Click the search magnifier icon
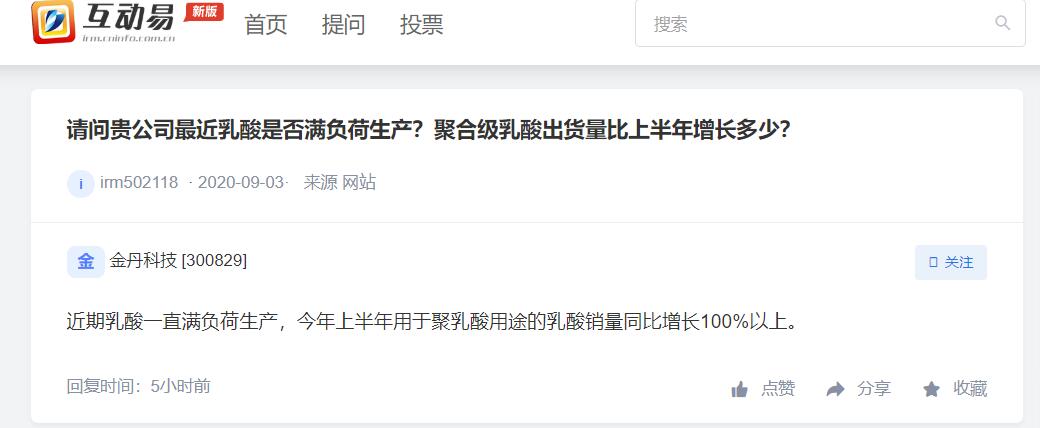The width and height of the screenshot is (1040, 428). 1002,23
